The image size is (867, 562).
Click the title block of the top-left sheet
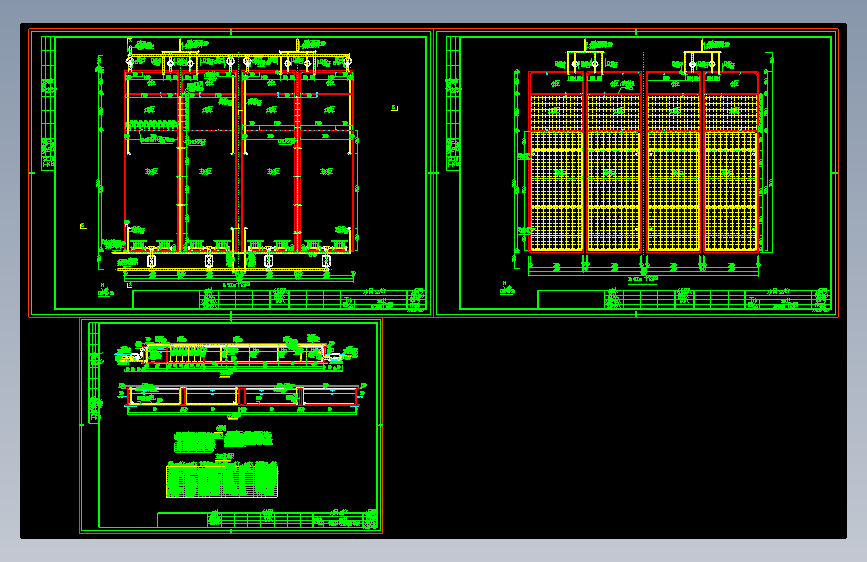[x=279, y=299]
